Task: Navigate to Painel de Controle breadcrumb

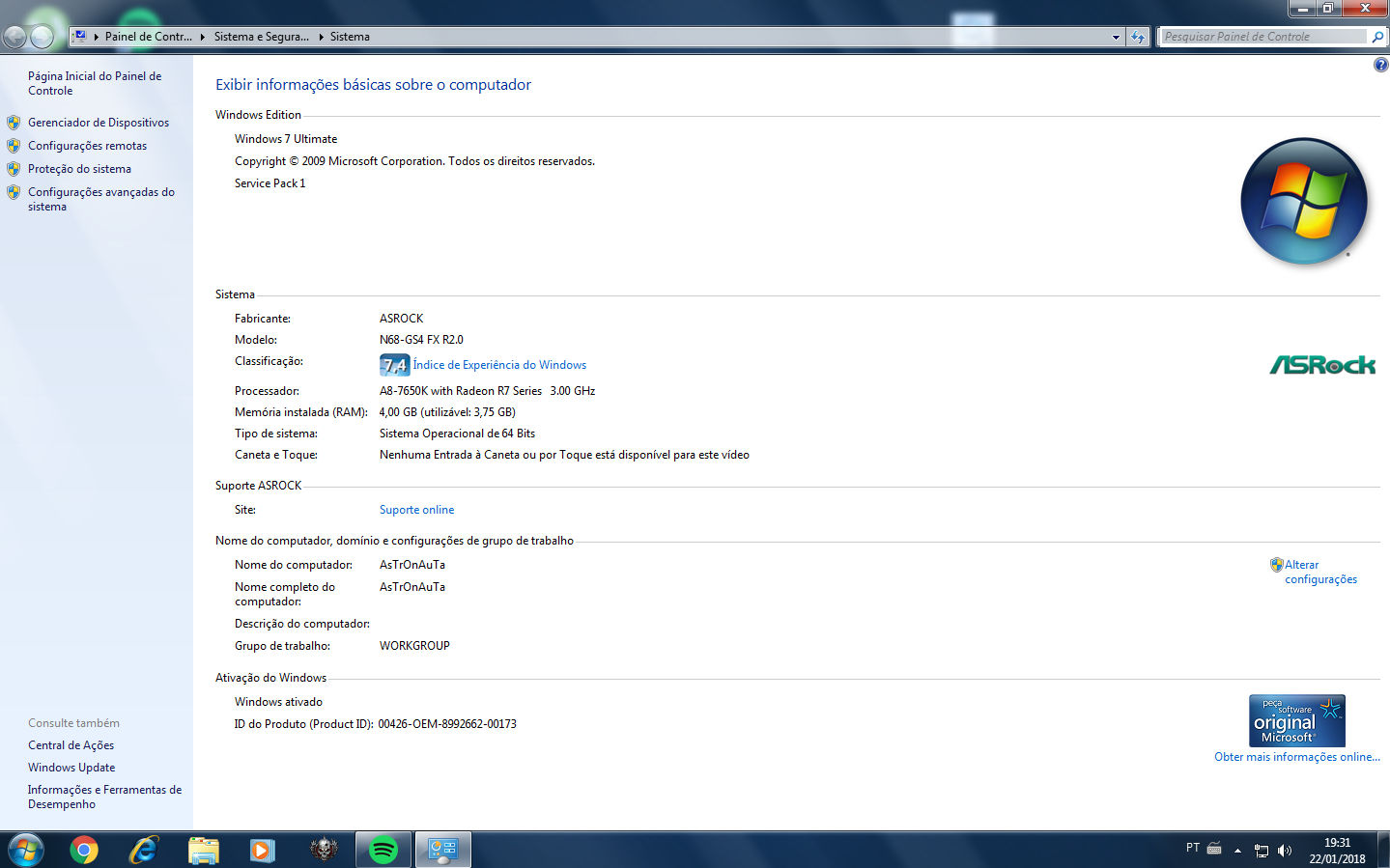Action: (x=149, y=37)
